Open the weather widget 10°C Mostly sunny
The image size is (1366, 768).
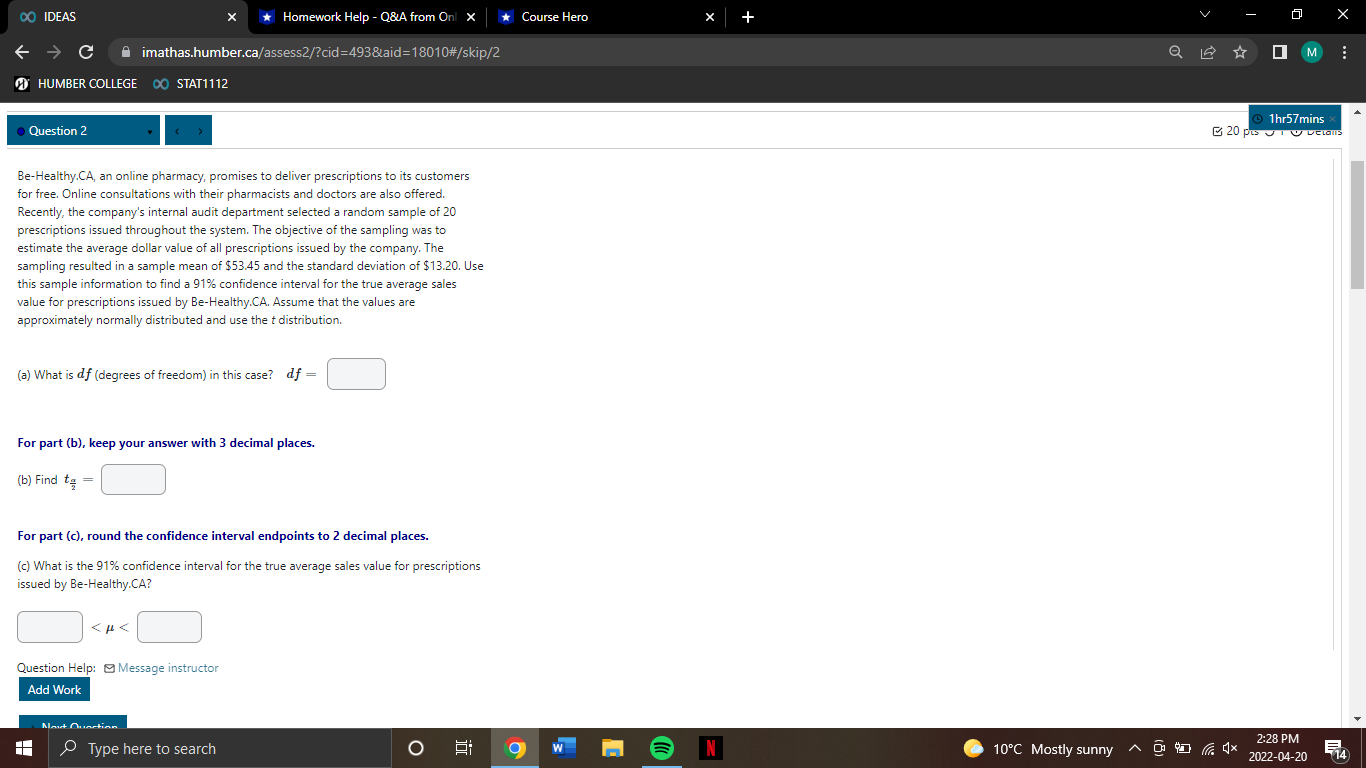[1038, 749]
